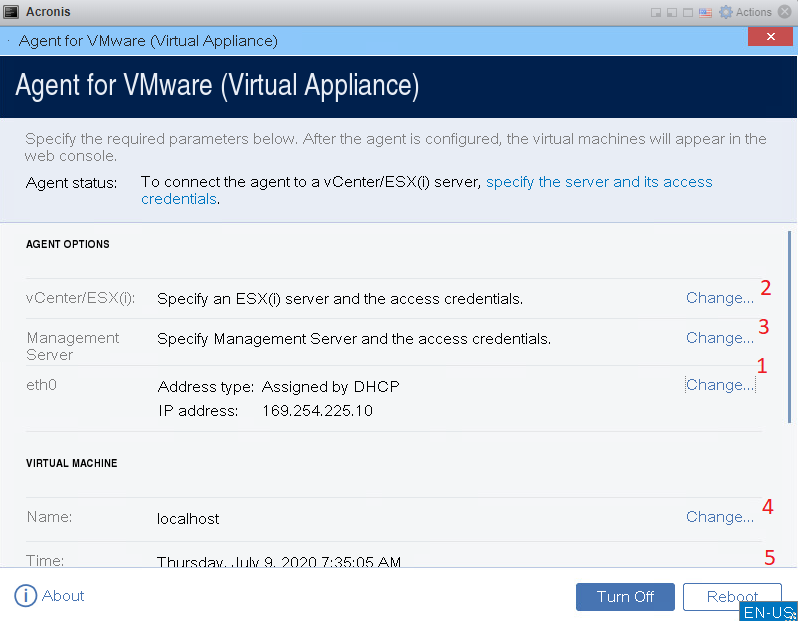Screen dimensions: 798x621
Task: Click the 'VIRTUAL MACHINE' heading
Action: pyautogui.click(x=72, y=463)
